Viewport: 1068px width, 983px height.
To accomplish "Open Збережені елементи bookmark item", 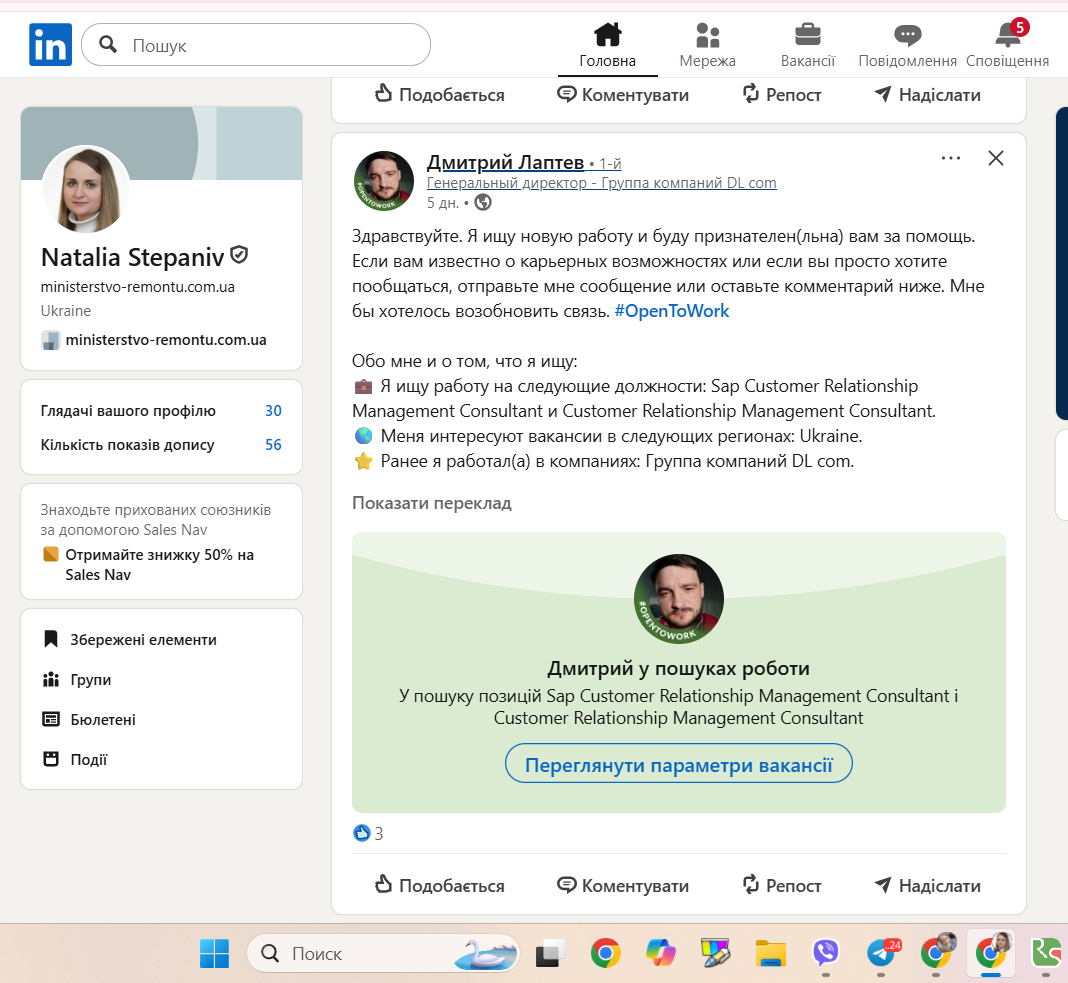I will (129, 640).
